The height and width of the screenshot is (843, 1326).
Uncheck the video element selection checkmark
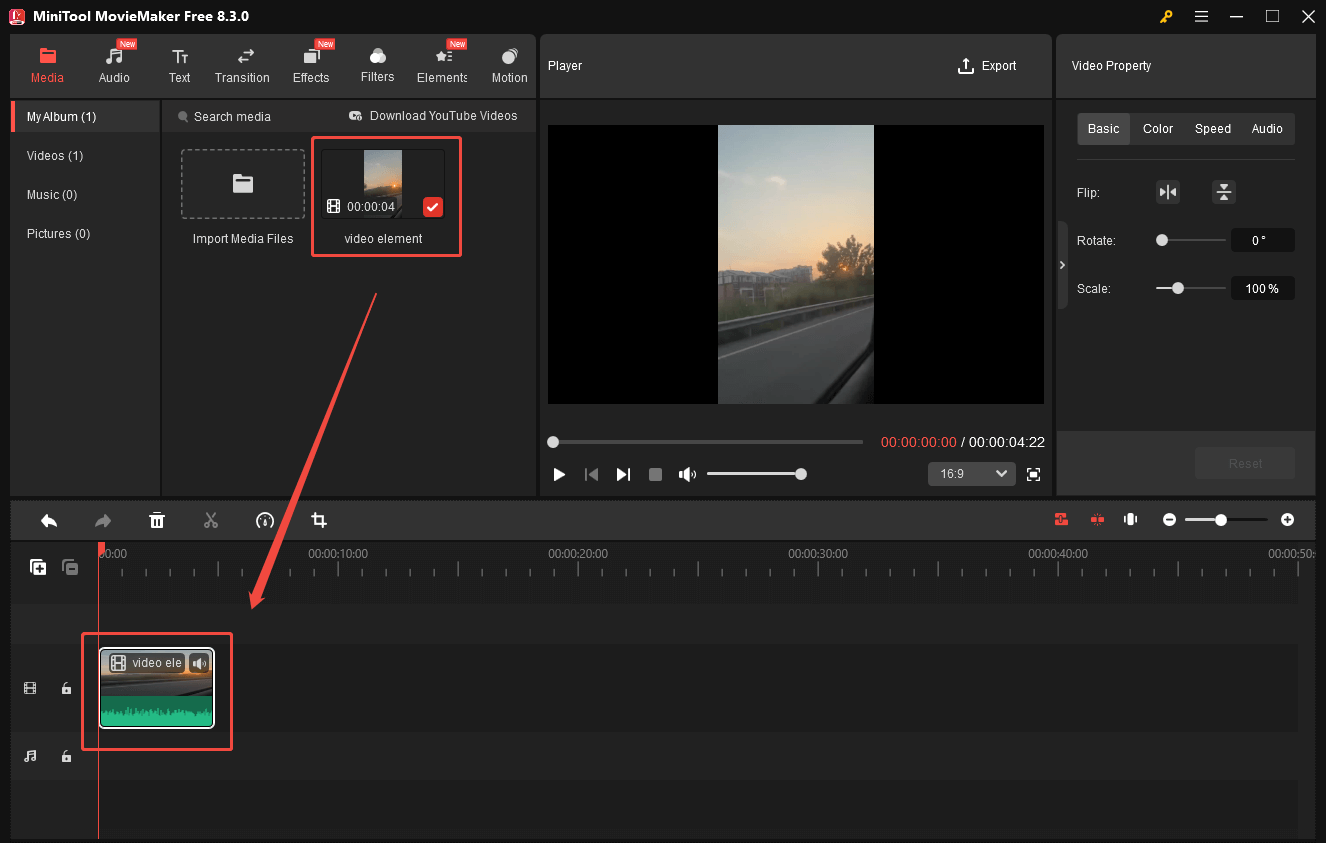coord(432,207)
